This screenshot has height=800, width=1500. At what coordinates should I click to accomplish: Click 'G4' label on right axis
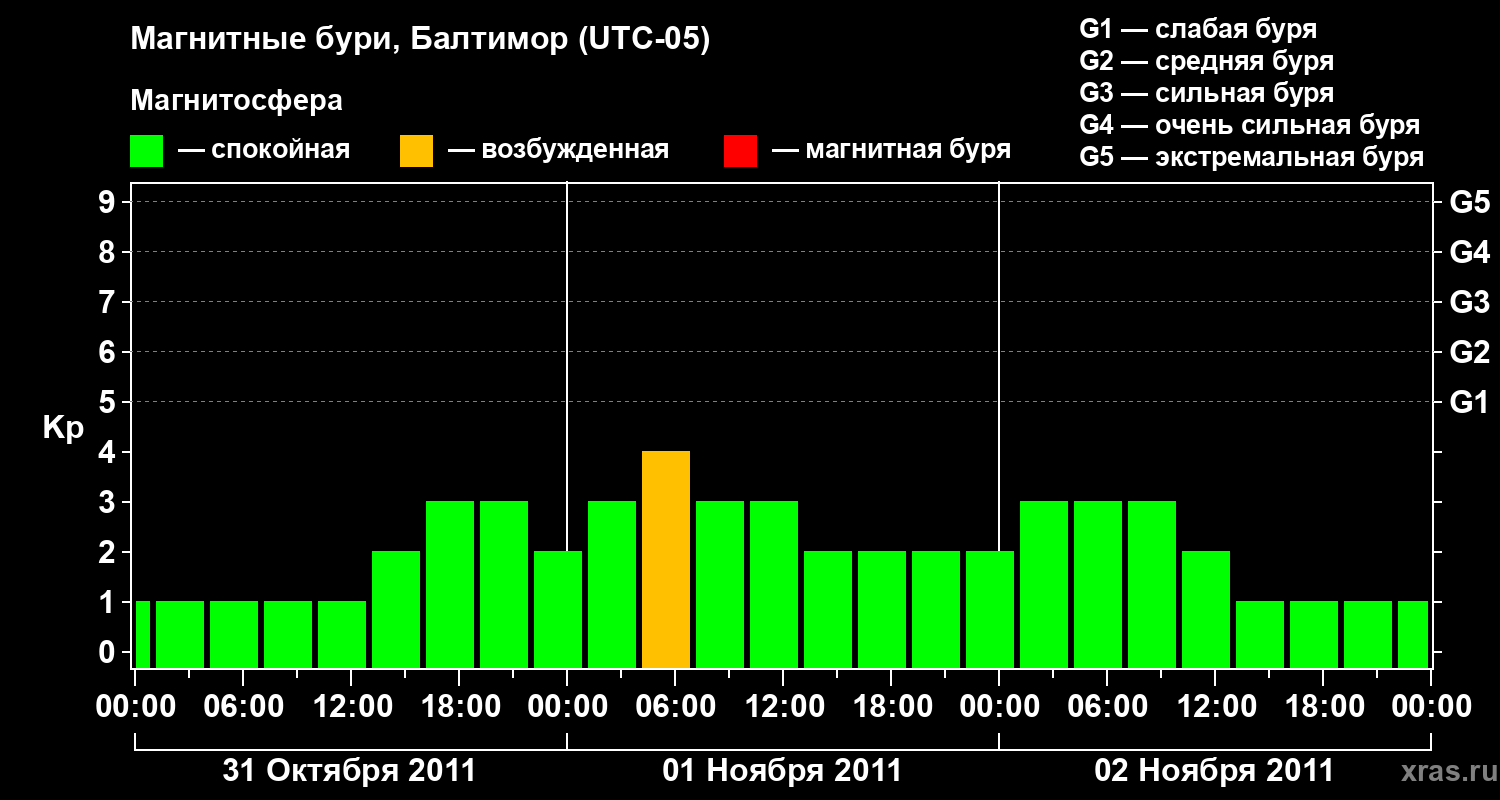pos(1469,252)
